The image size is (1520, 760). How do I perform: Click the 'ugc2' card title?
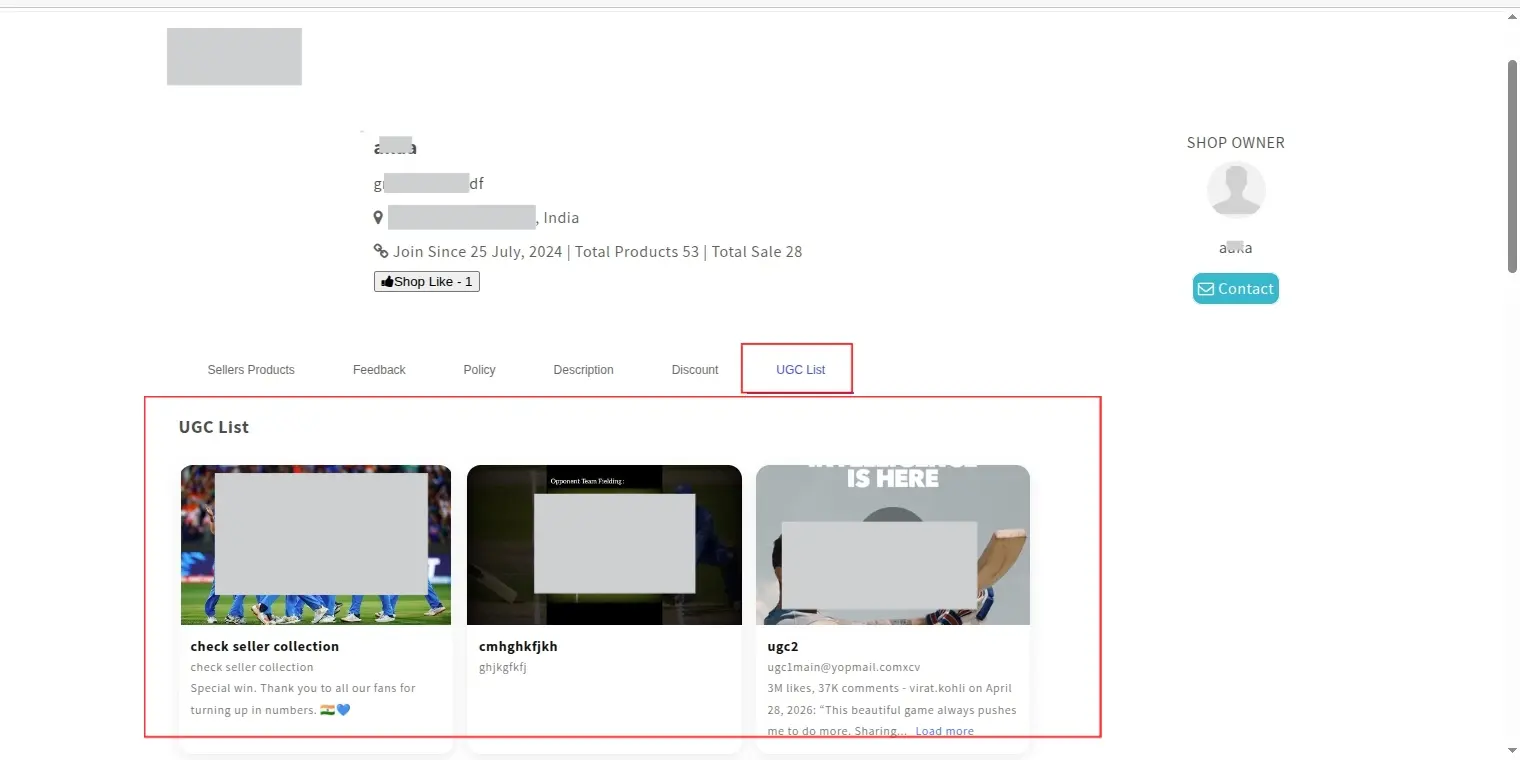tap(783, 646)
